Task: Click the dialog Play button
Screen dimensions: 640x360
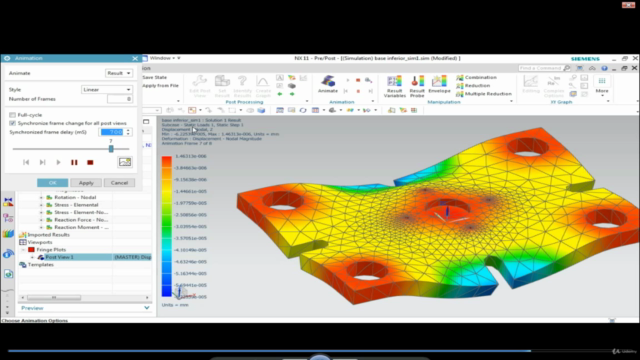Action: tap(58, 162)
